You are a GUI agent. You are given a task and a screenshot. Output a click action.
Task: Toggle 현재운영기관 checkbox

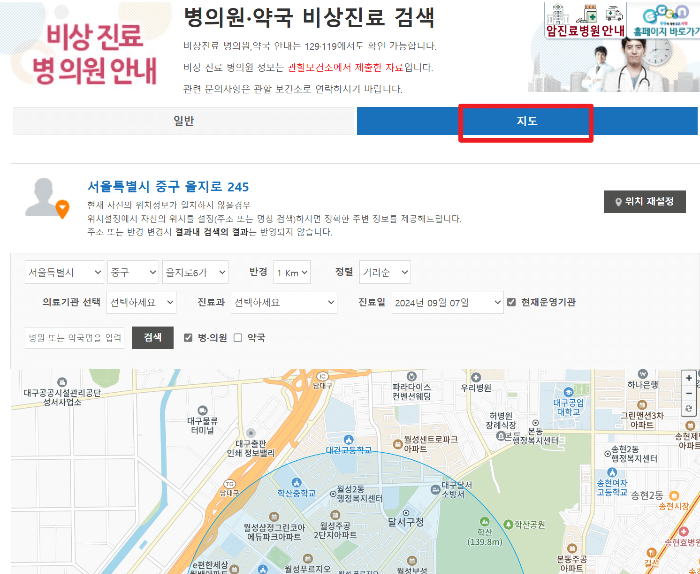pyautogui.click(x=511, y=302)
